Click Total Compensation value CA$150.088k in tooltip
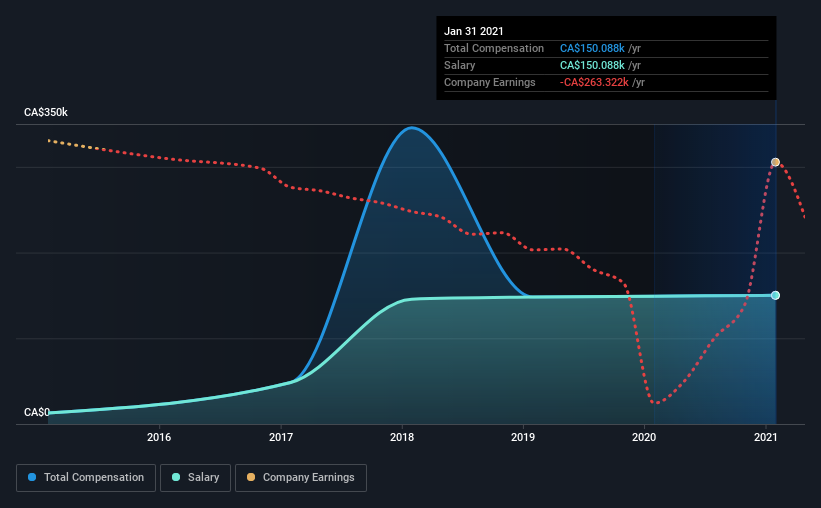The image size is (821, 508). coord(592,48)
